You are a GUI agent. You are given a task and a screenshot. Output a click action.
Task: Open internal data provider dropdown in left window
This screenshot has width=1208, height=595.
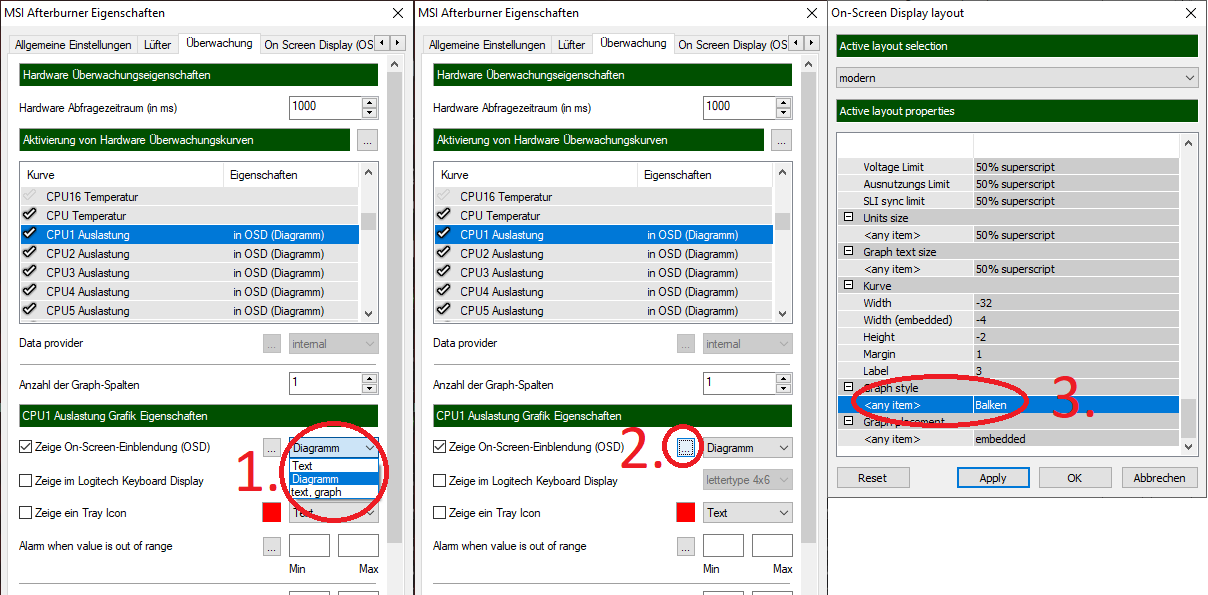(x=334, y=344)
